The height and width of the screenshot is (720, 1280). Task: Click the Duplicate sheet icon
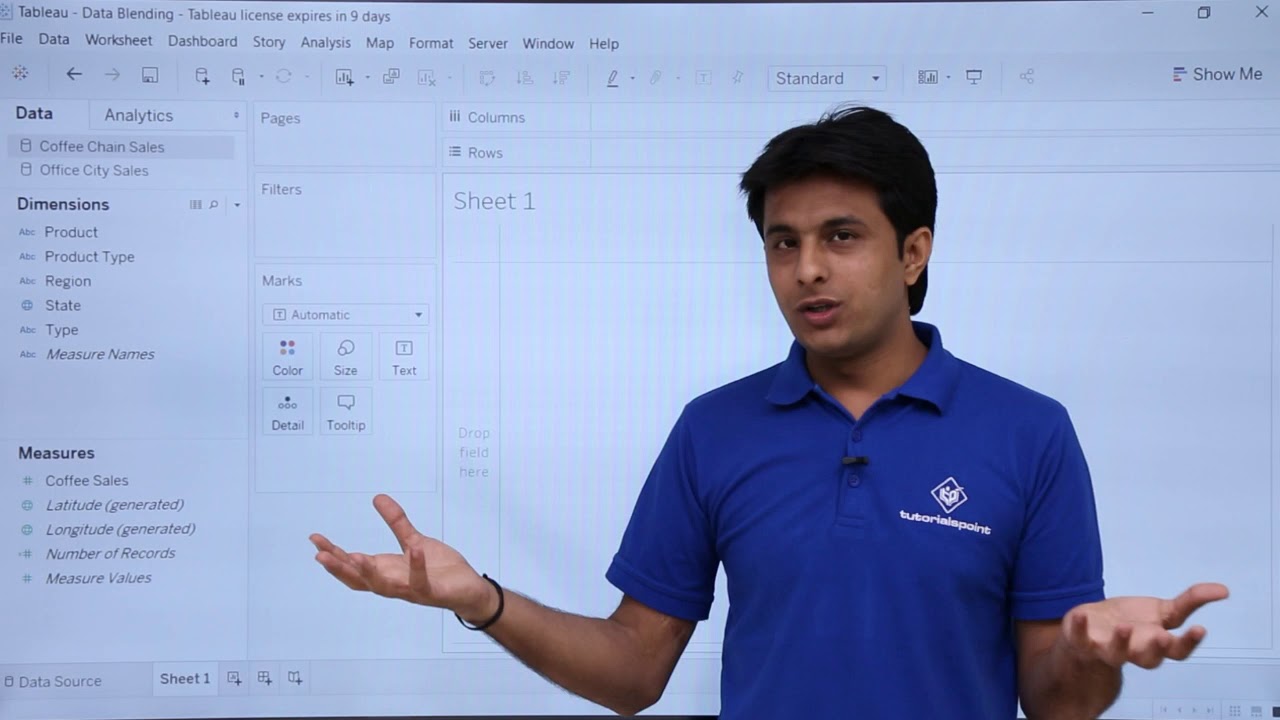point(391,76)
